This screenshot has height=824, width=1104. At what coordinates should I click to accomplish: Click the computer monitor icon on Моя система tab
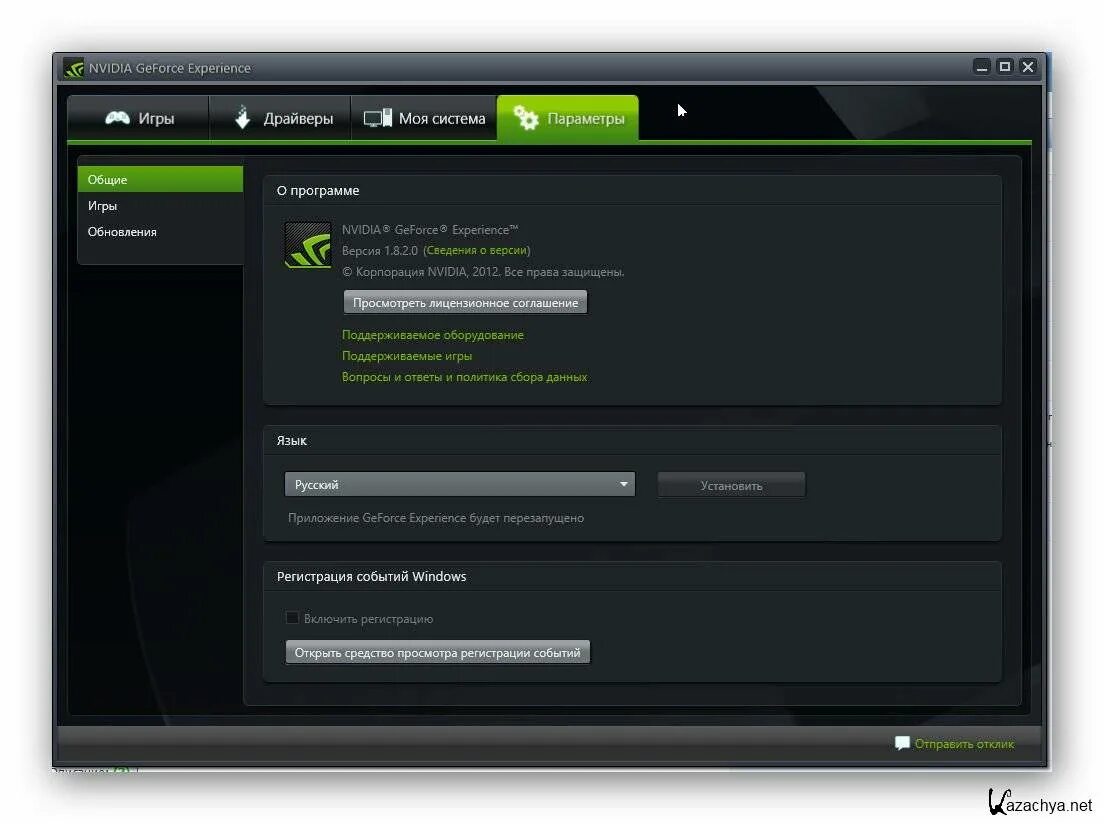click(377, 118)
